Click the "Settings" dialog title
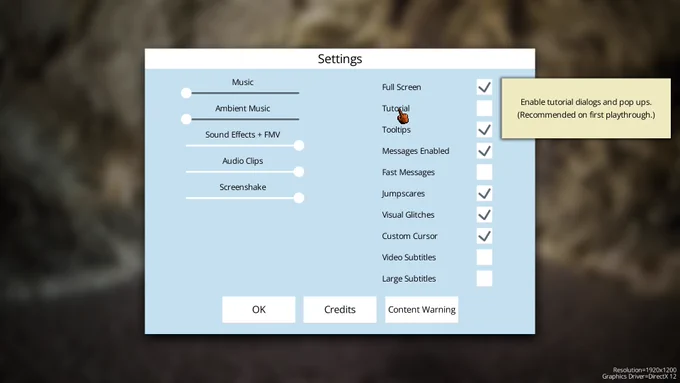The height and width of the screenshot is (383, 680). pos(340,59)
